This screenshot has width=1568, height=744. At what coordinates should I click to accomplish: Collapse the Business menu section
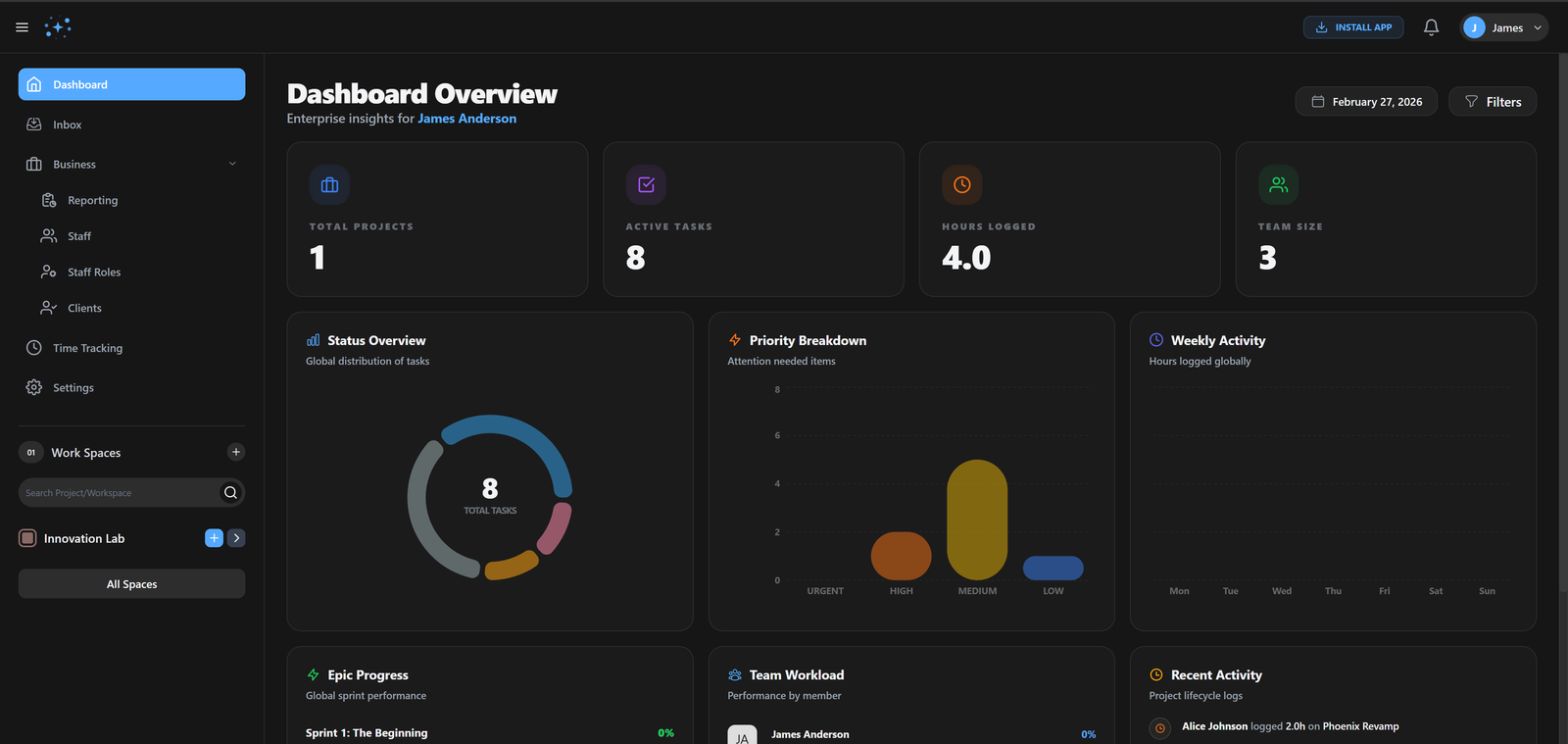point(232,164)
